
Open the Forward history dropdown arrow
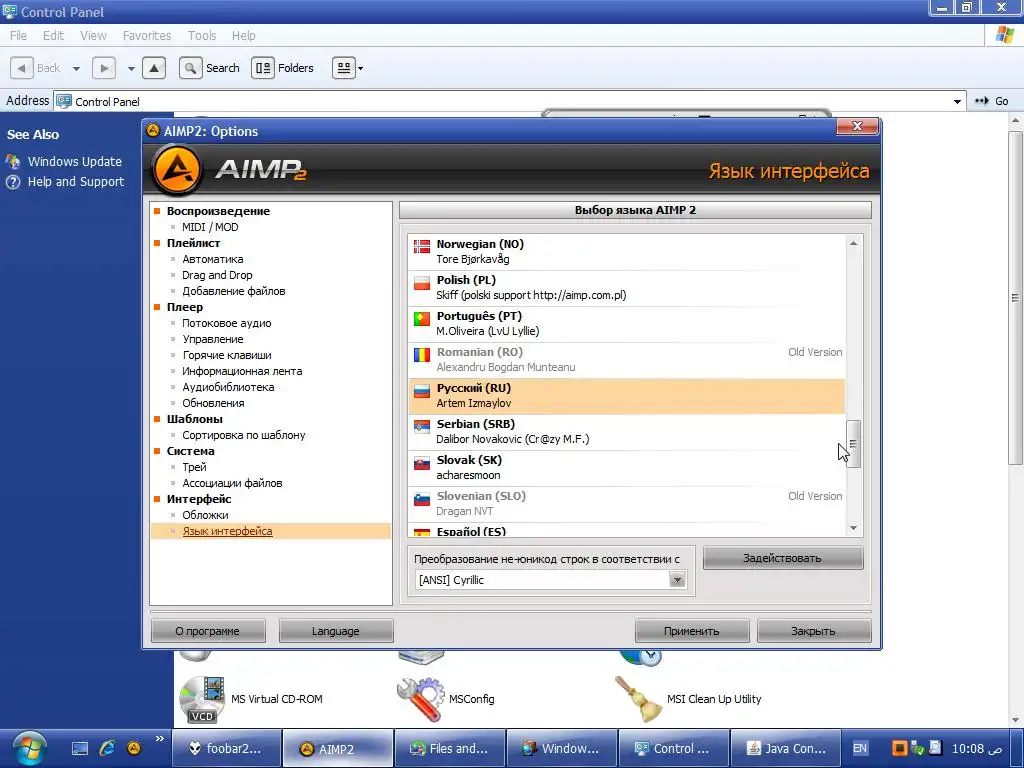(131, 69)
